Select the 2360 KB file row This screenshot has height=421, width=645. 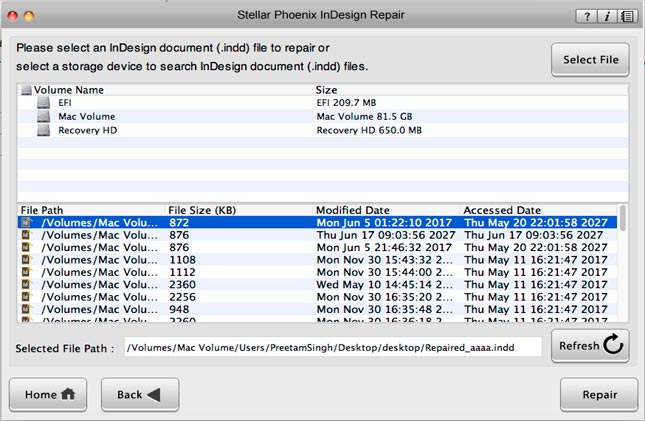pyautogui.click(x=317, y=284)
